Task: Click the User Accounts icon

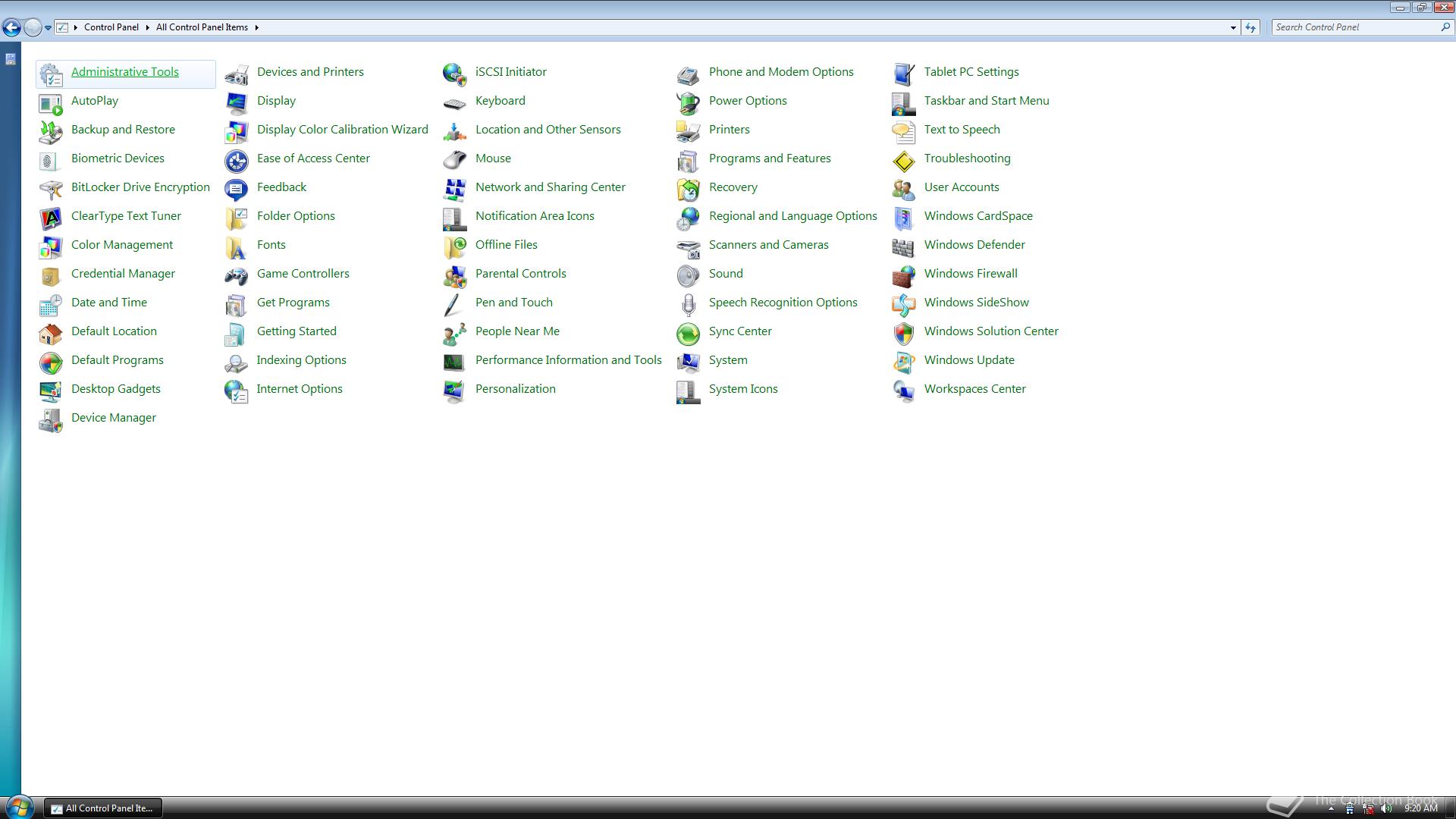Action: point(904,190)
